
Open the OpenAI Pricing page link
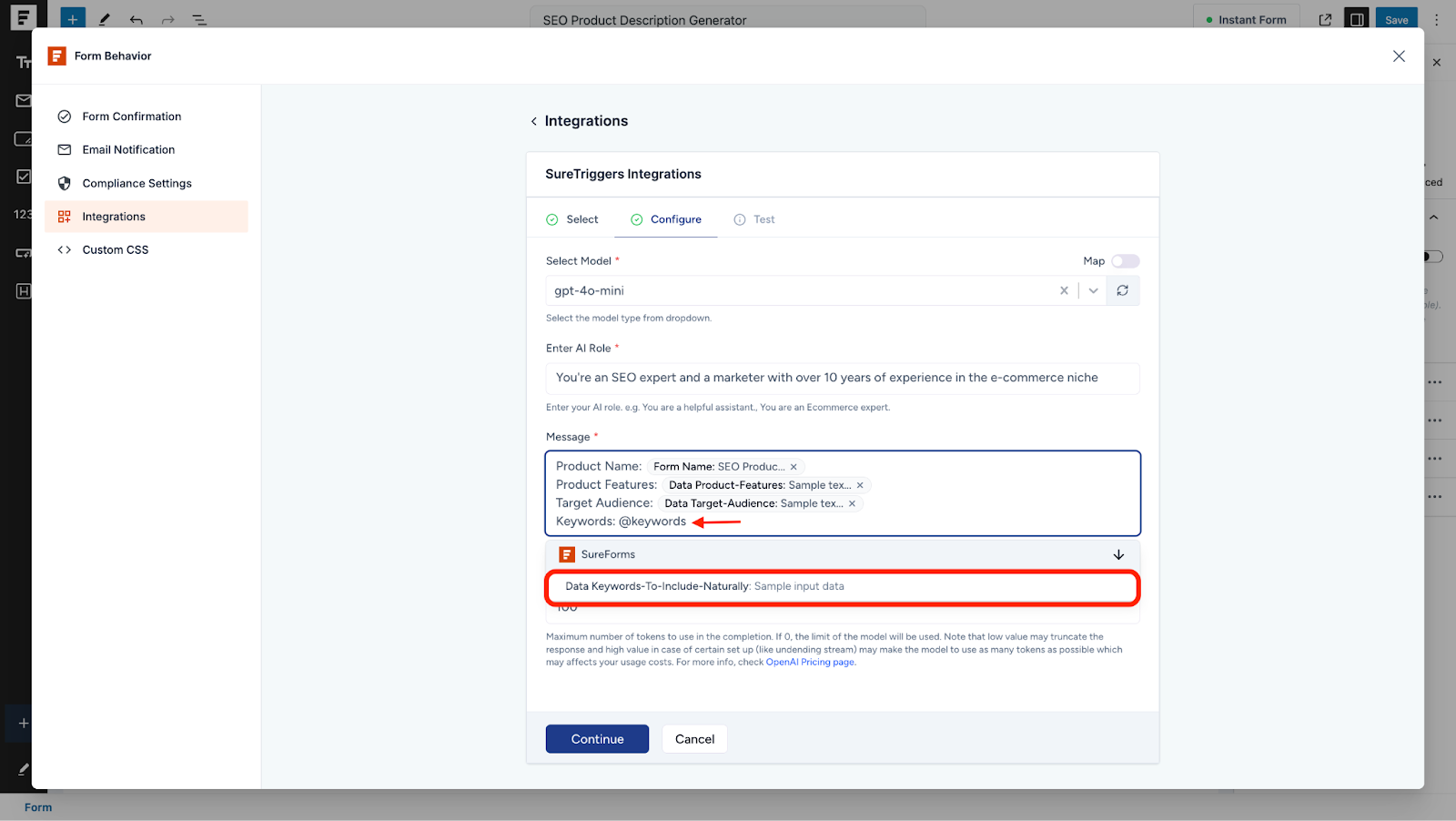coord(811,662)
